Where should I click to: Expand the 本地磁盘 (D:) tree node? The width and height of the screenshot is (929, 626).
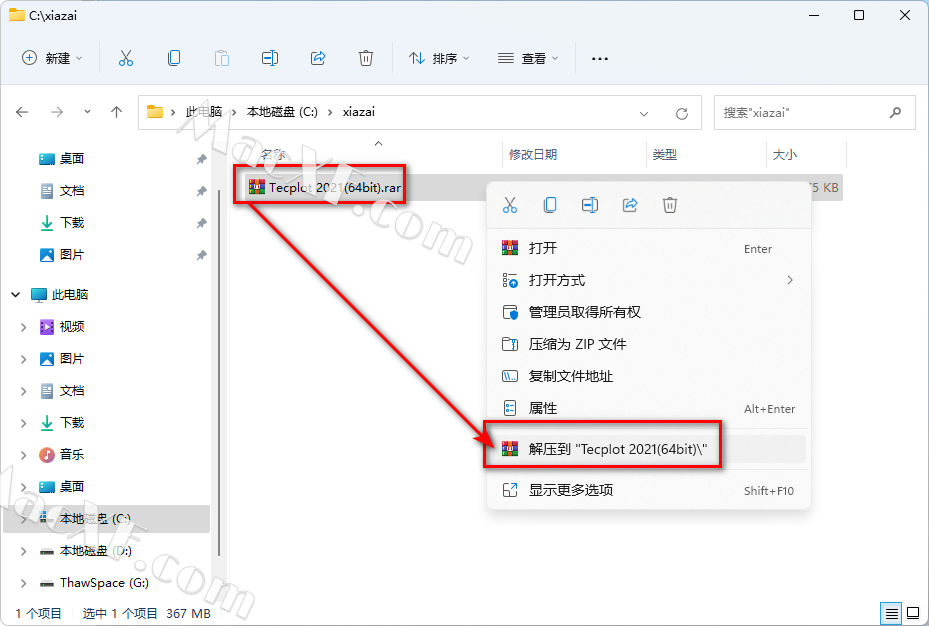(x=24, y=551)
